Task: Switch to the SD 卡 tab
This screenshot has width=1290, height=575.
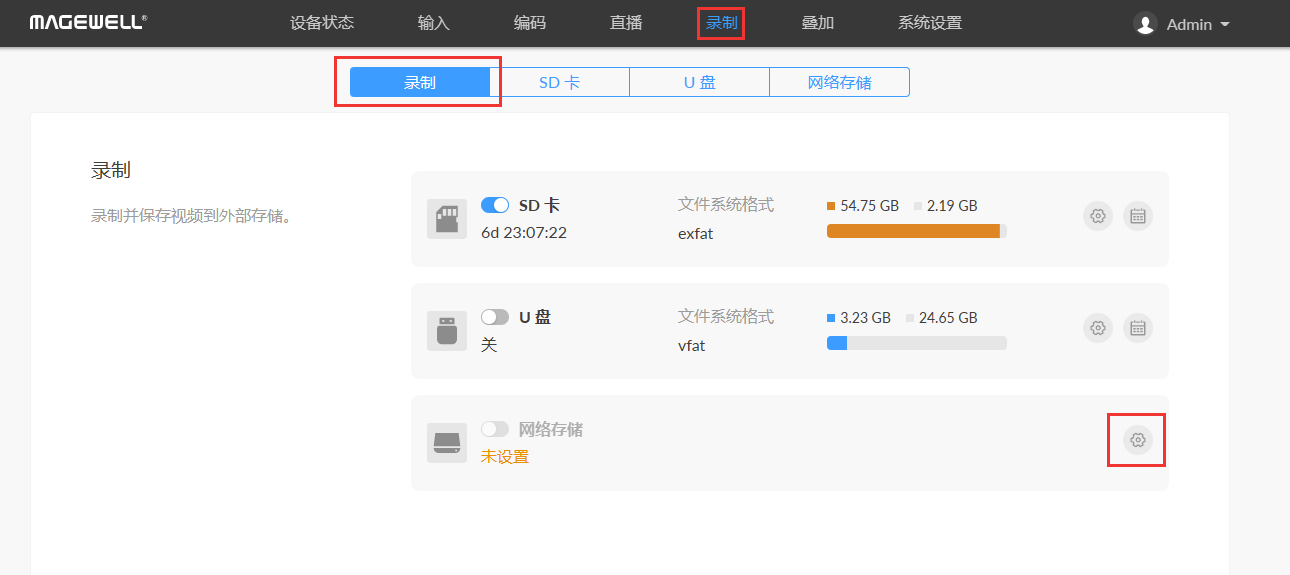Action: [559, 83]
